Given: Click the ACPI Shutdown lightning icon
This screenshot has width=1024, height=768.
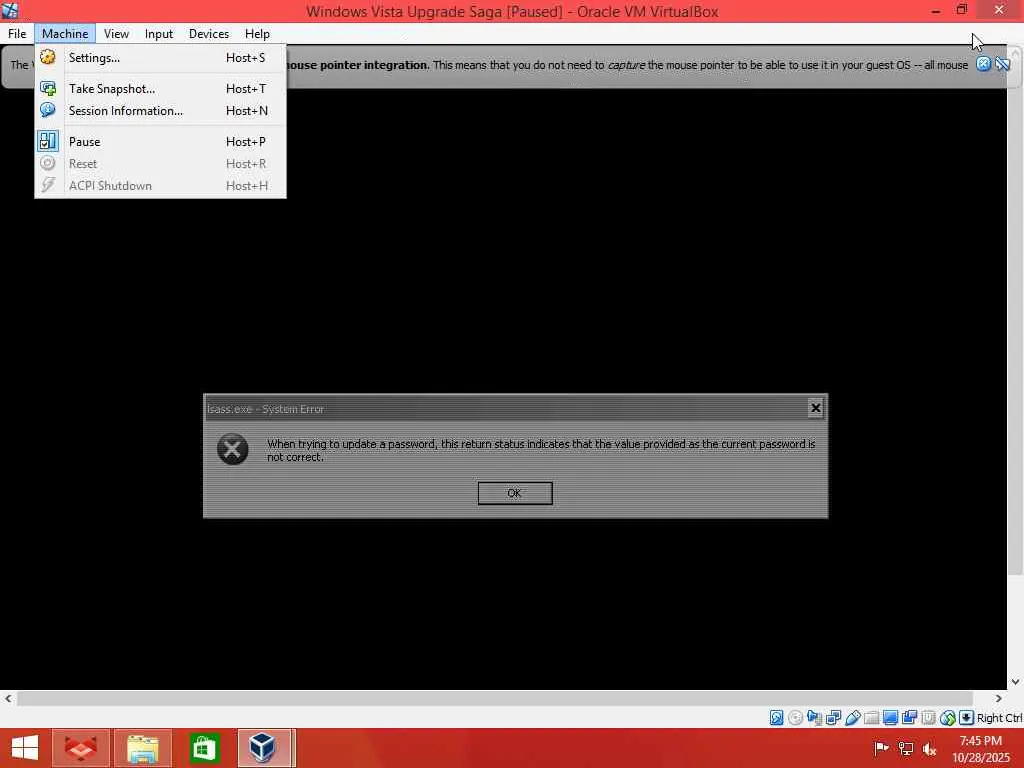Looking at the screenshot, I should click(48, 185).
